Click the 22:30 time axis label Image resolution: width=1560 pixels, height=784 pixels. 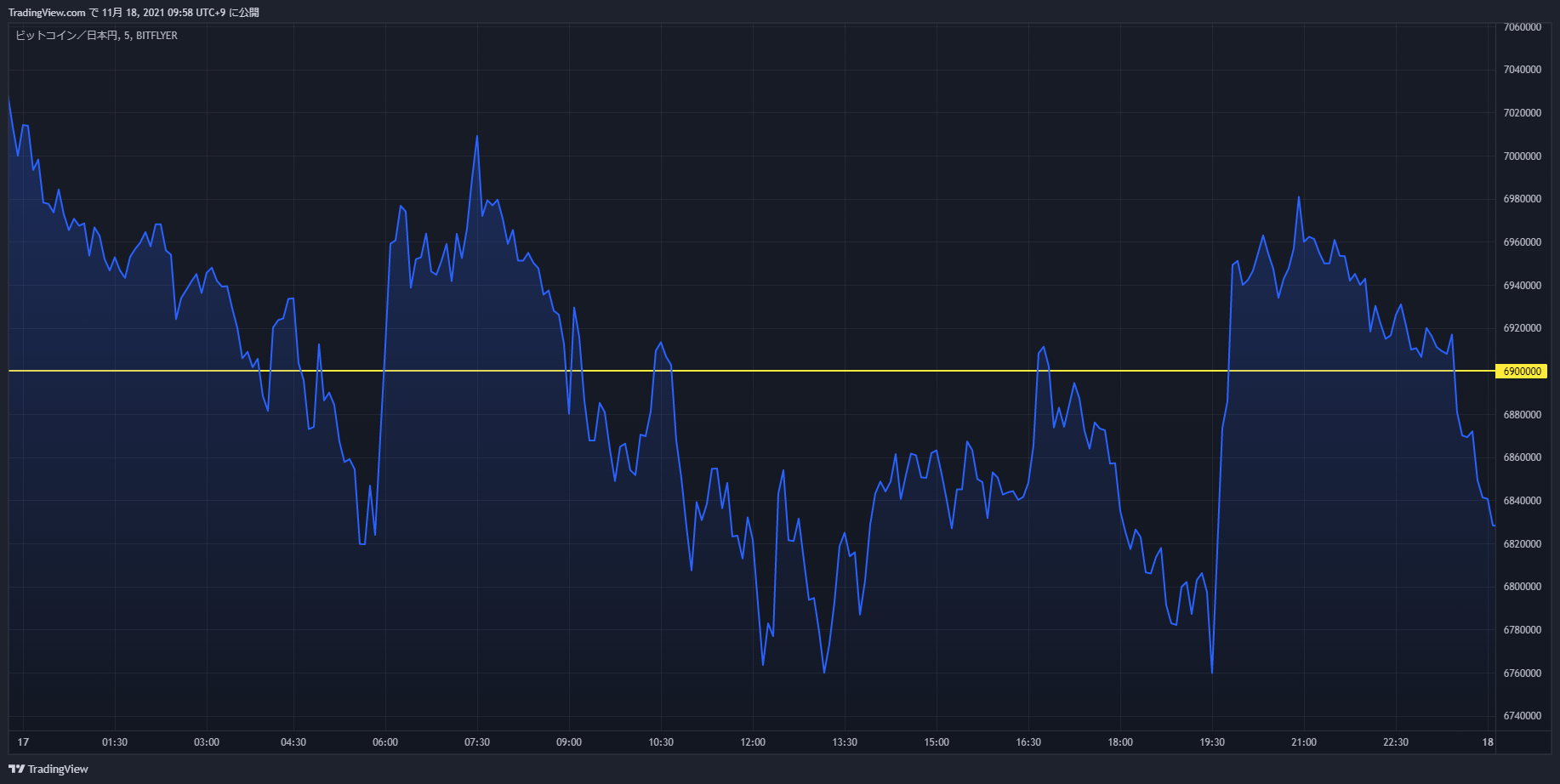[1396, 742]
